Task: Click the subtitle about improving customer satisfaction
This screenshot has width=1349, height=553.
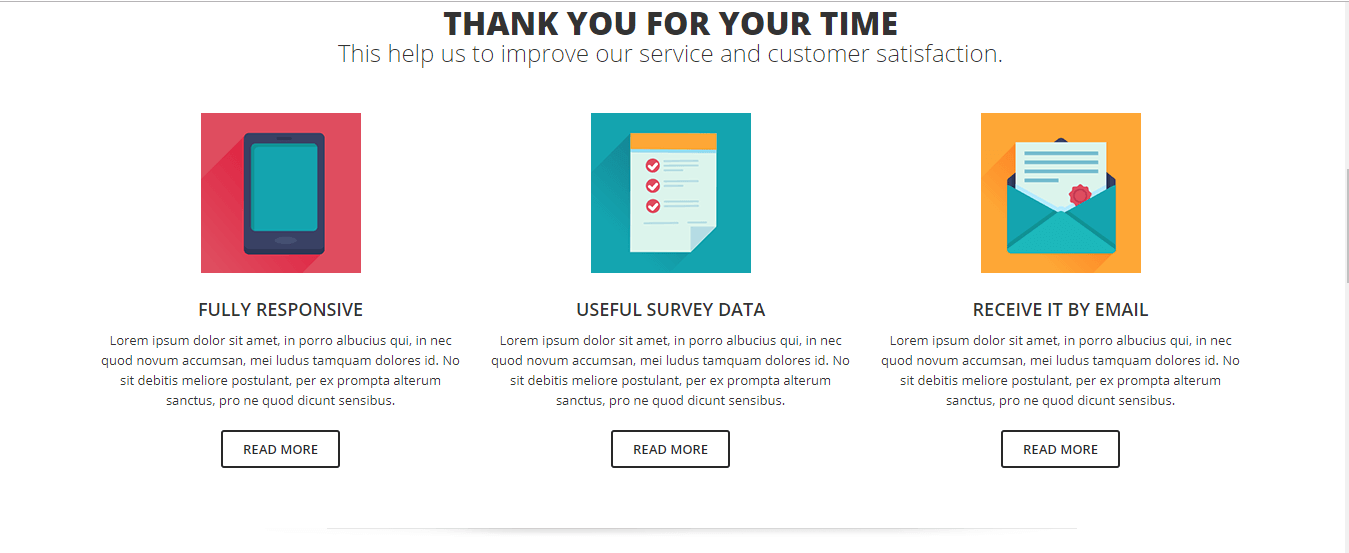Action: tap(670, 54)
